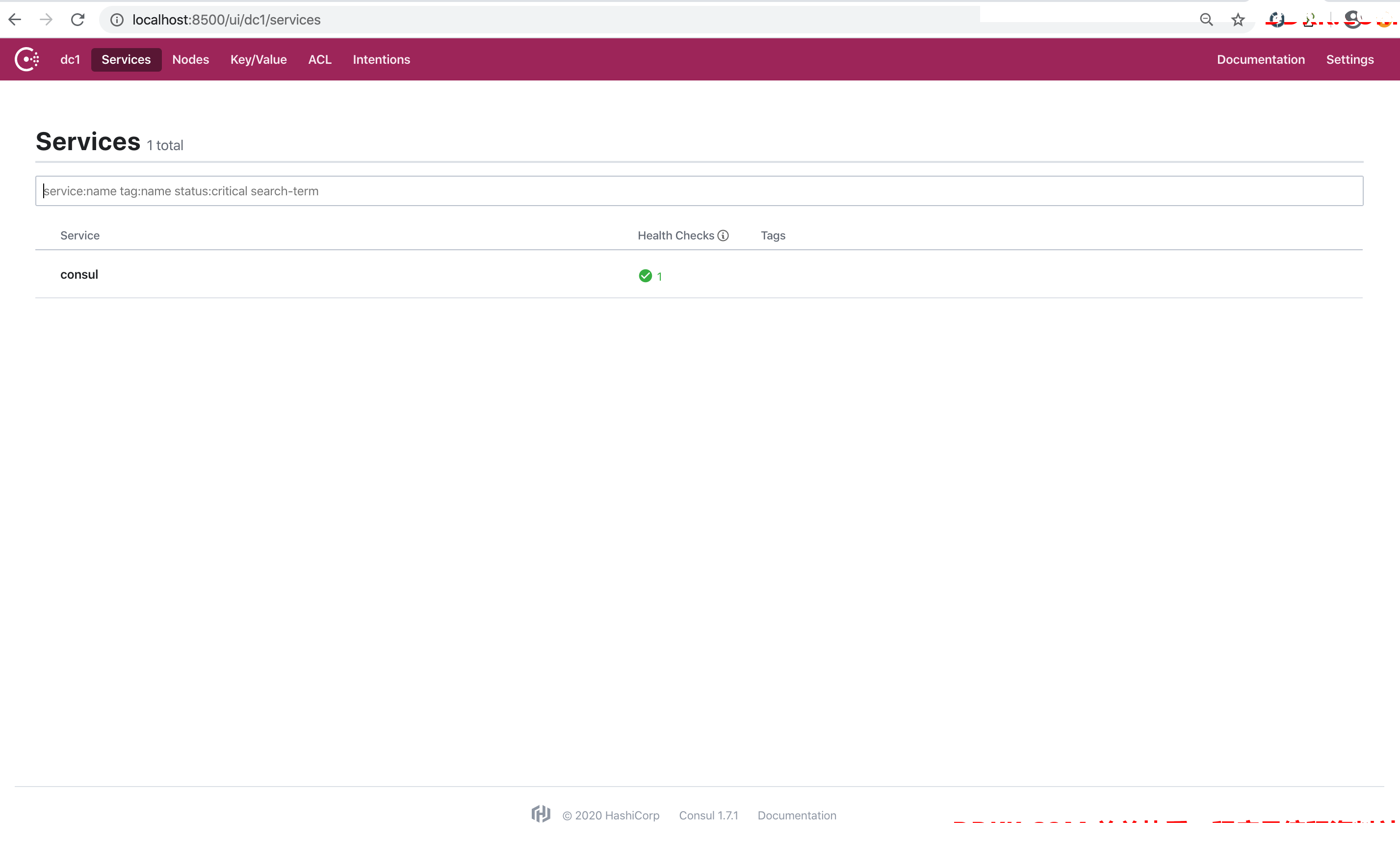Screen dimensions: 1400x842
Task: Bookmark this page with the star icon
Action: 1238,20
